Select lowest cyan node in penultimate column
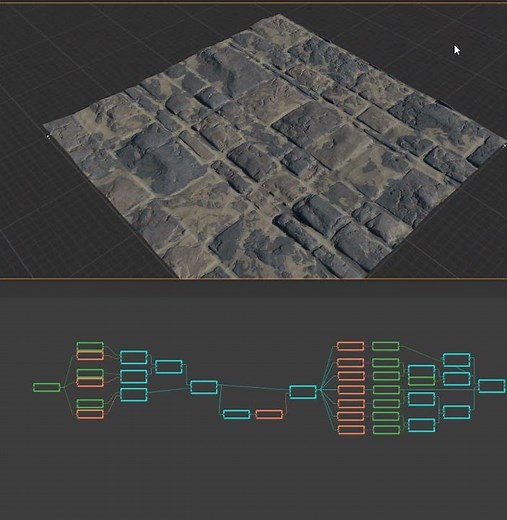The image size is (507, 520). 457,412
